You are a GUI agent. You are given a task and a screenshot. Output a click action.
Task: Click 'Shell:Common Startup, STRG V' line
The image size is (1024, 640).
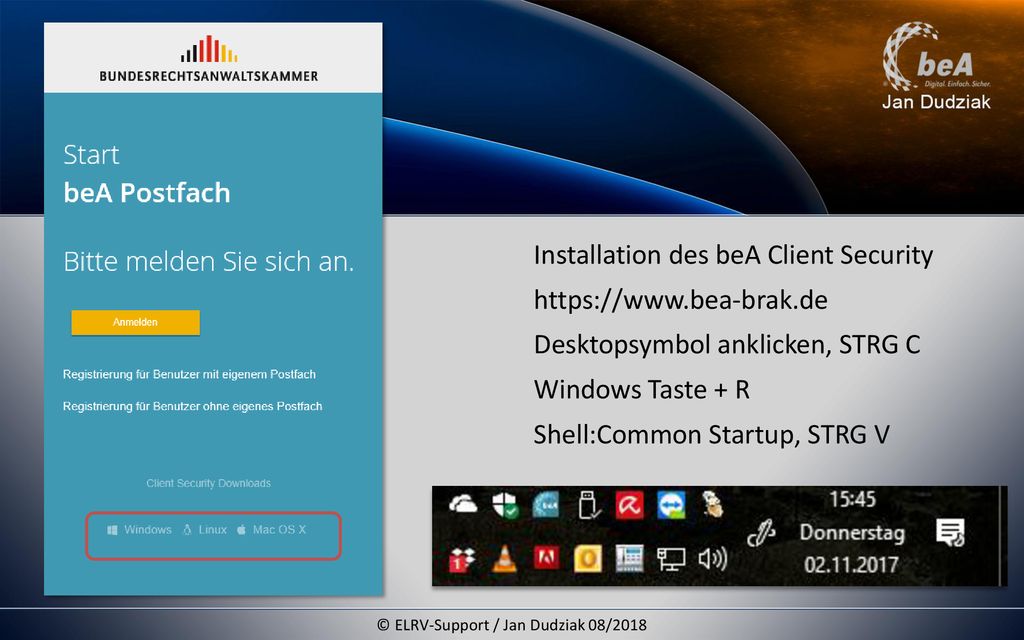pos(711,434)
